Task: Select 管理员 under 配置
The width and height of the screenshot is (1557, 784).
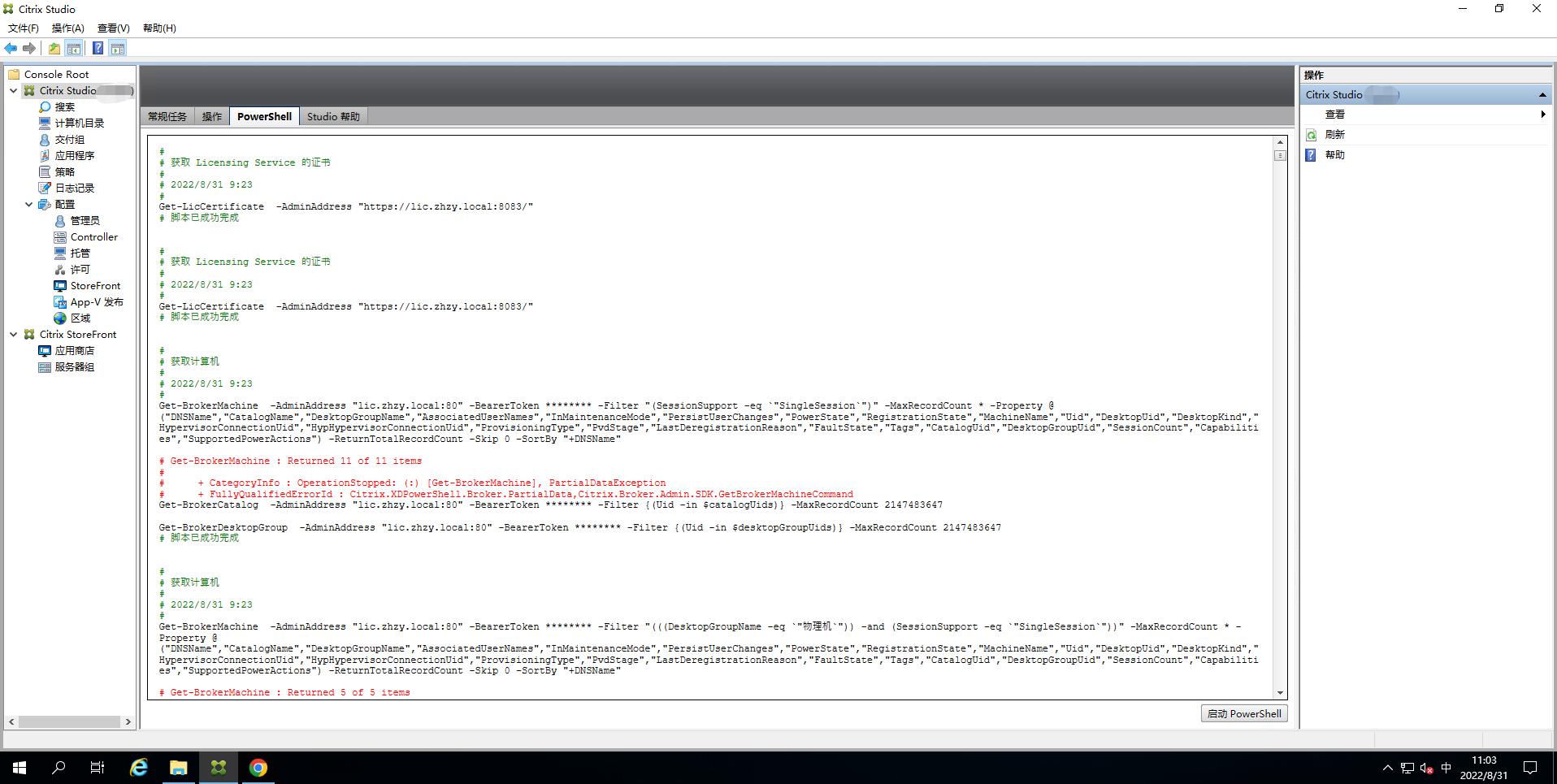Action: [x=85, y=220]
